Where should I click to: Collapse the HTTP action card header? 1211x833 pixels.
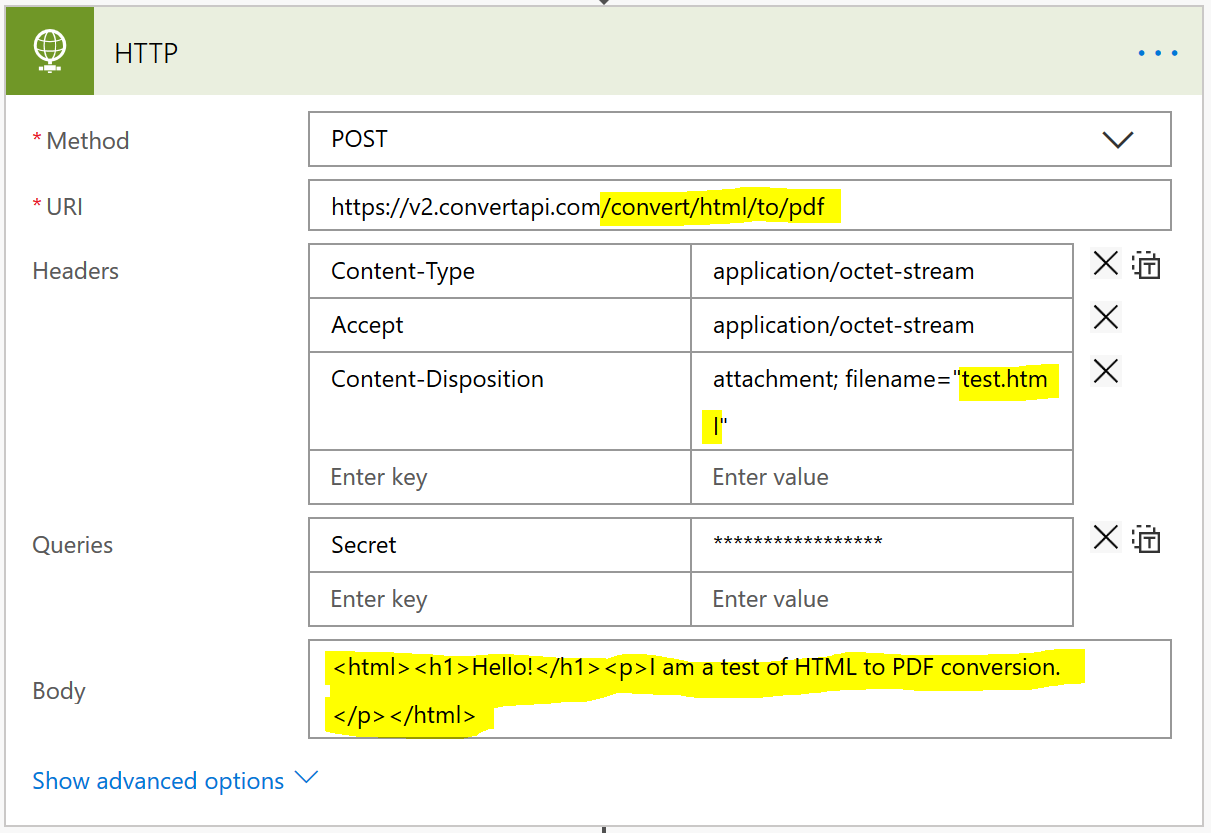(x=146, y=53)
